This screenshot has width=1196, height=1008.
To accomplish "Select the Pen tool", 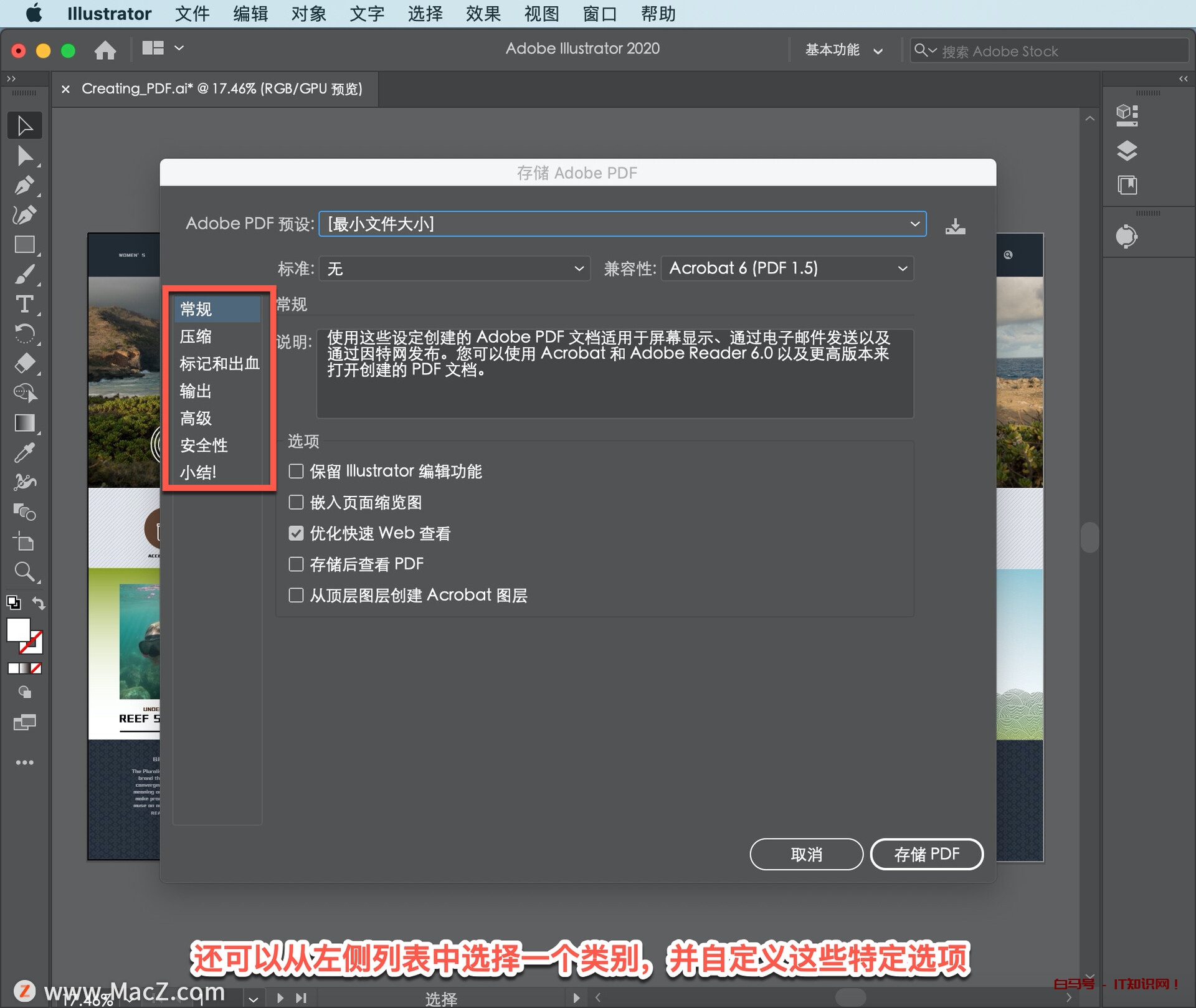I will 25,185.
